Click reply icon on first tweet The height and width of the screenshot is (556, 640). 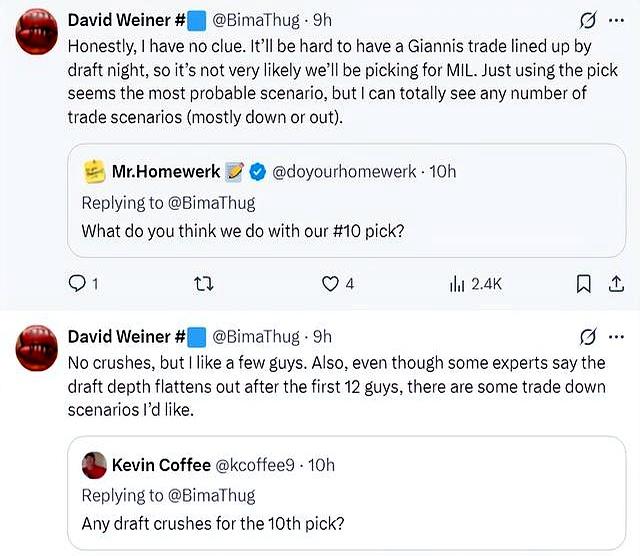77,283
